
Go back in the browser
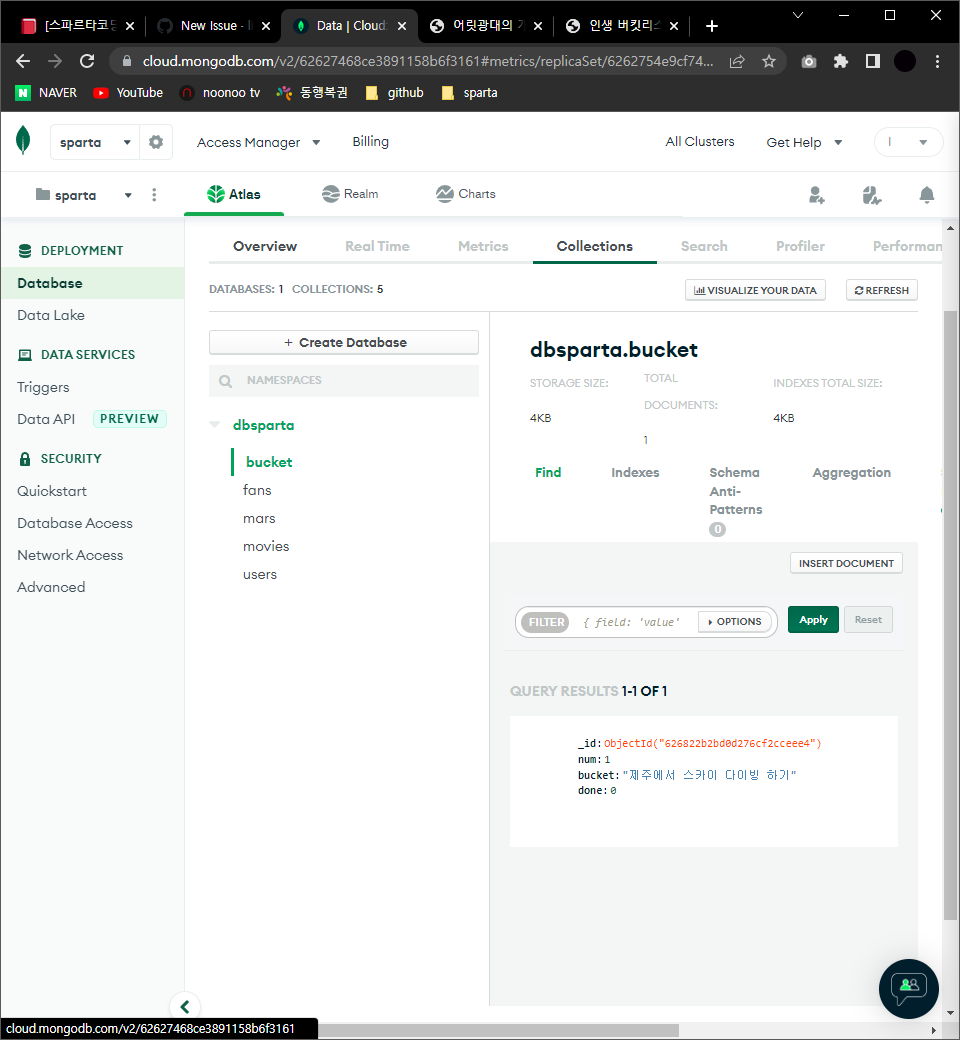click(23, 61)
